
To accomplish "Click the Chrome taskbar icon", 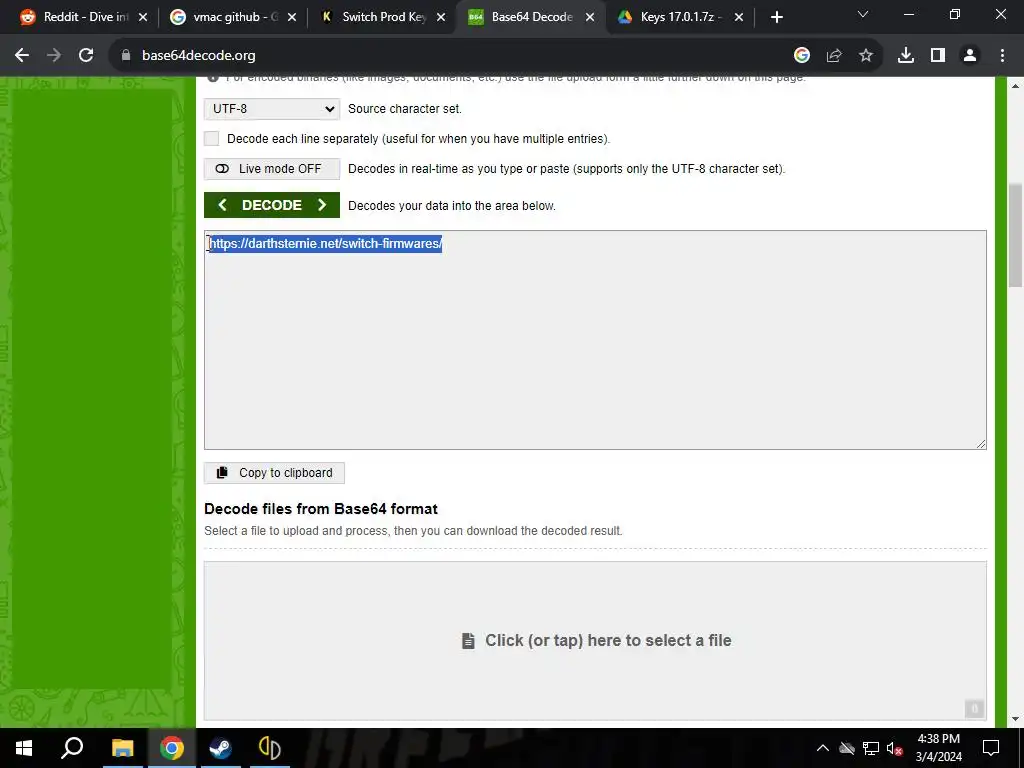I will point(172,748).
